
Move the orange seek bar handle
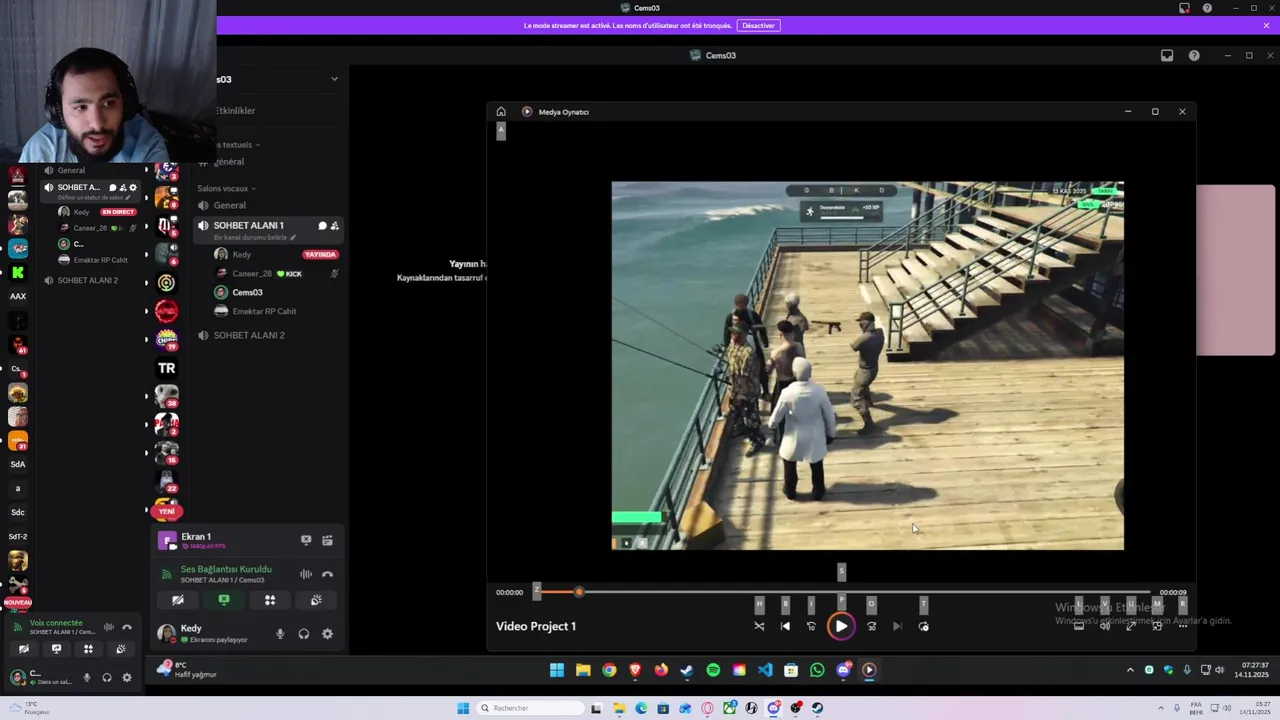pos(578,592)
